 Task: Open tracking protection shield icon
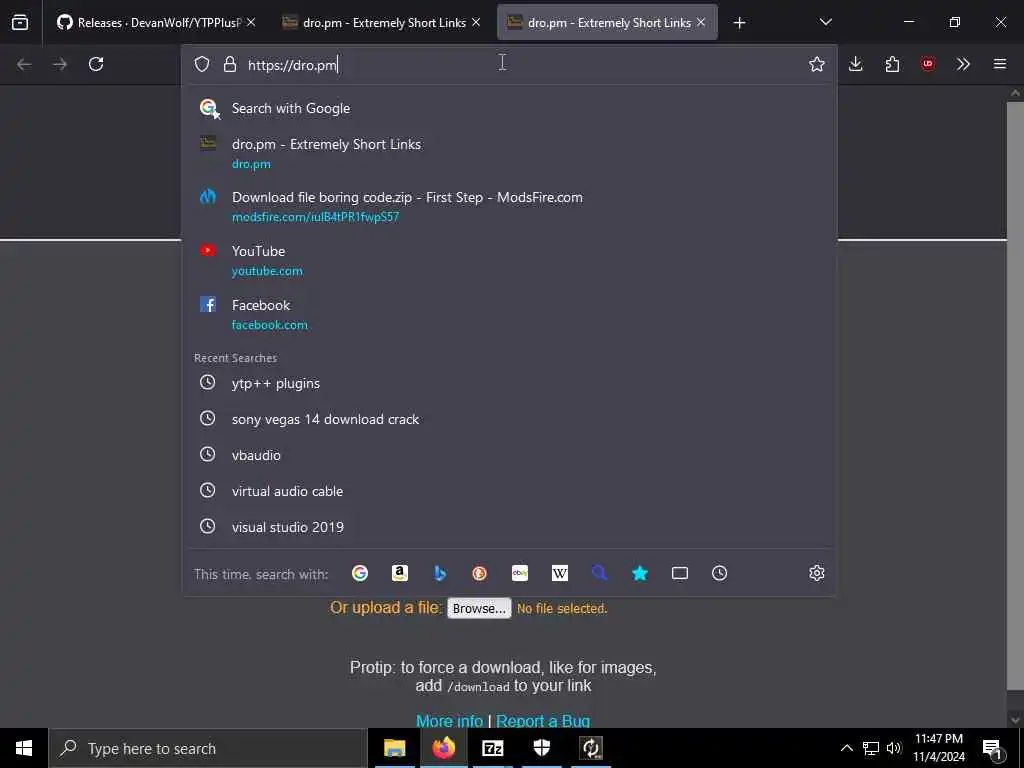coord(202,64)
